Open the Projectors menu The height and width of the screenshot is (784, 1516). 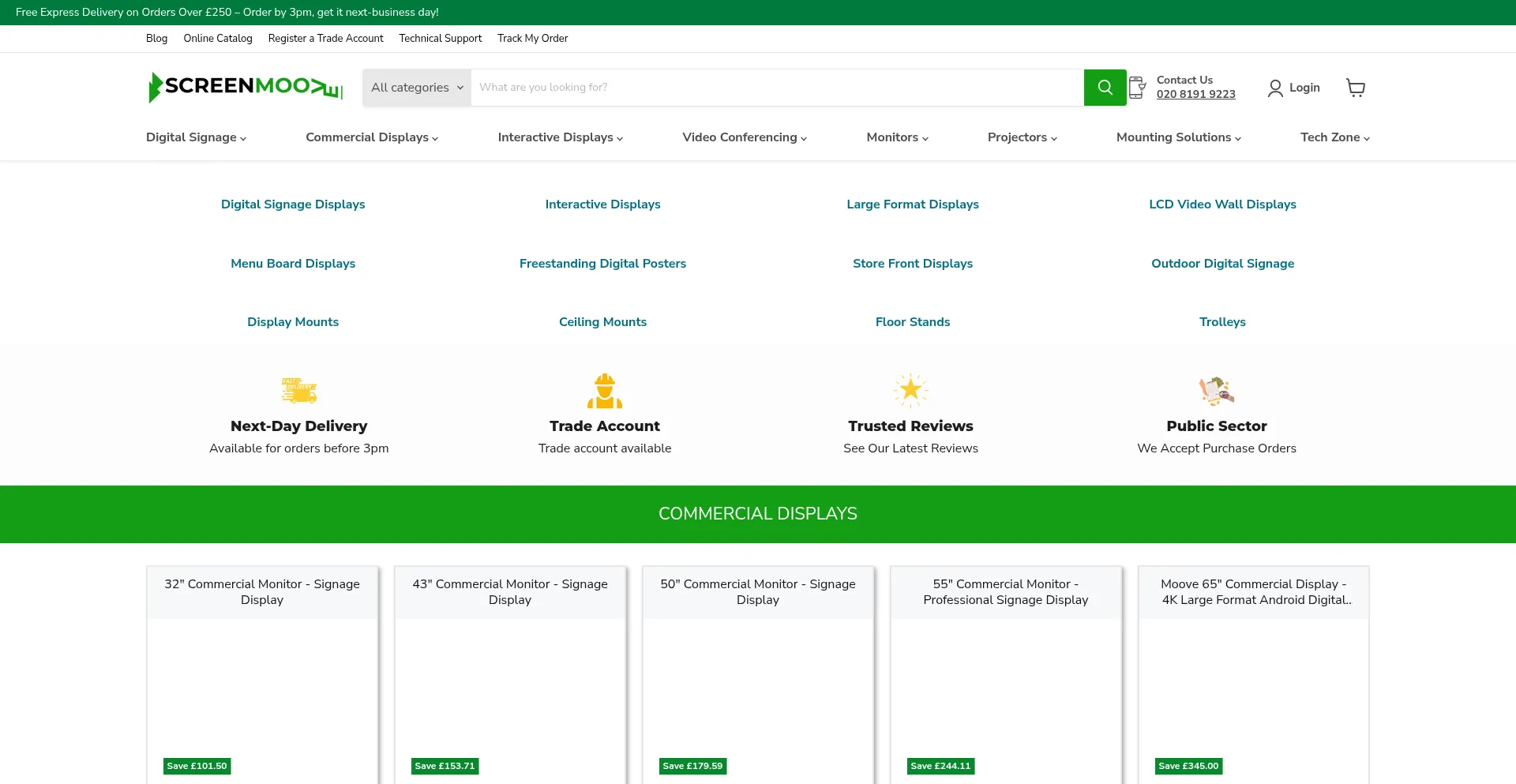pos(1022,137)
